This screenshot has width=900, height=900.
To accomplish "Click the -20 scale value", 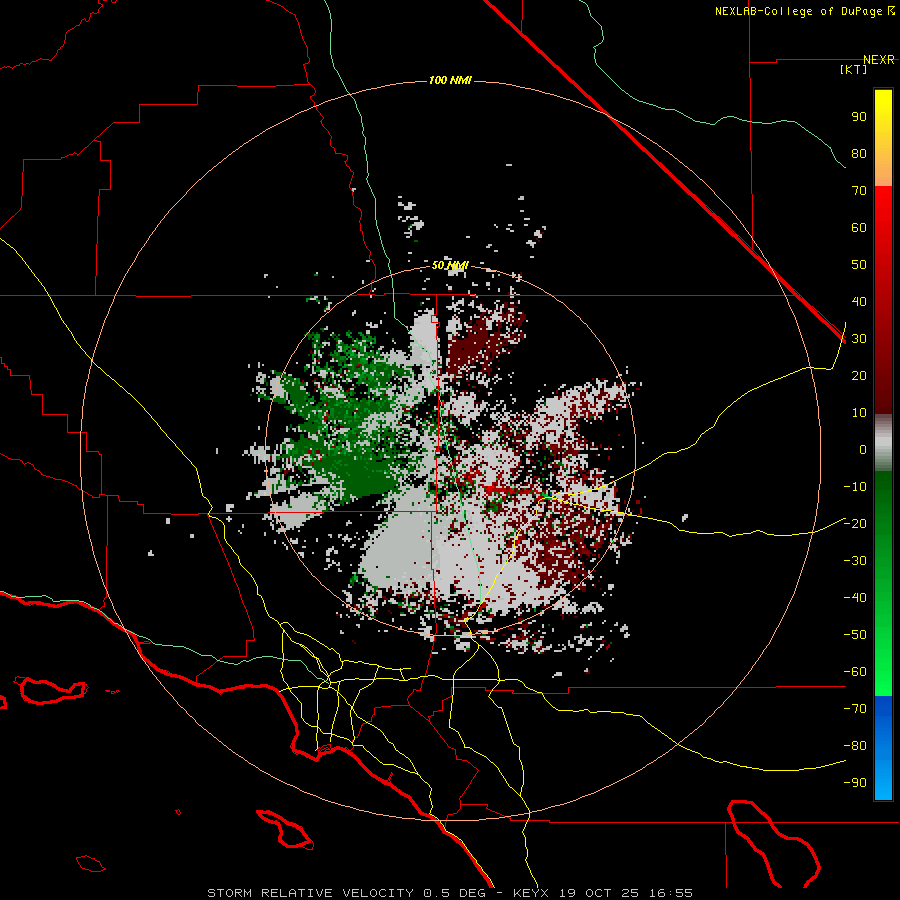I will (x=855, y=524).
